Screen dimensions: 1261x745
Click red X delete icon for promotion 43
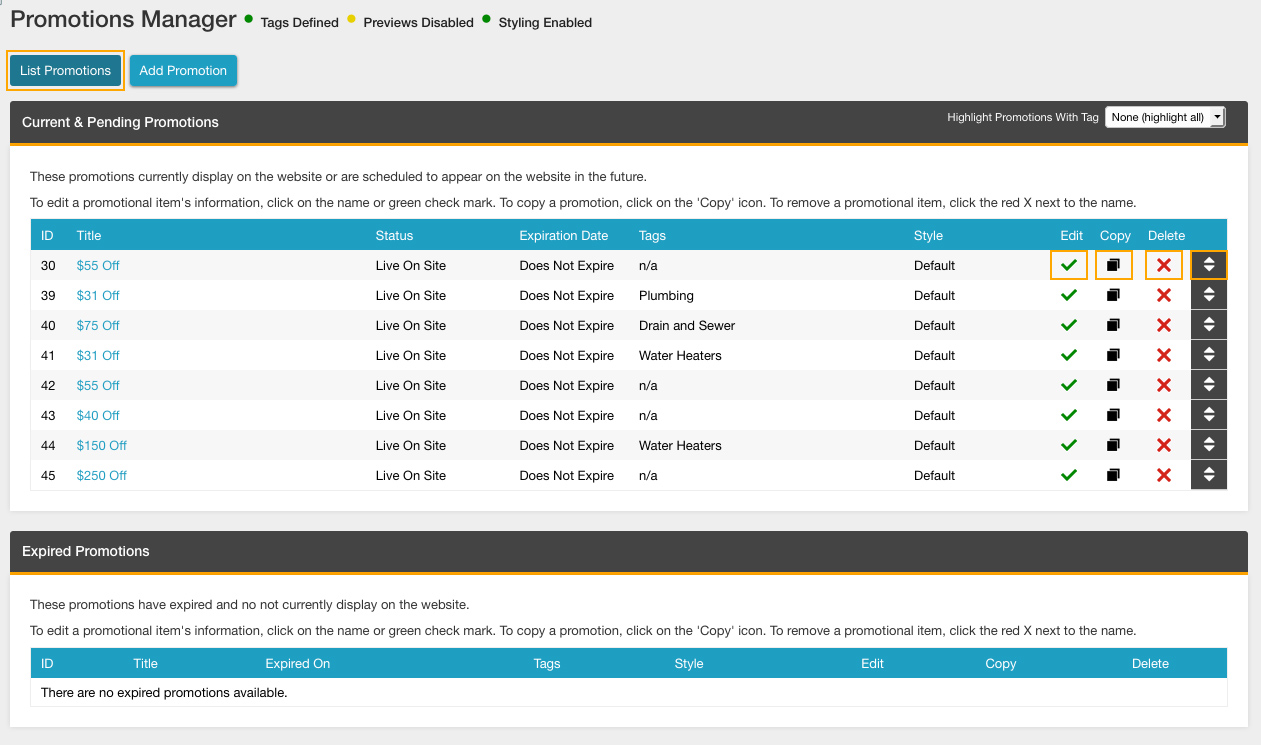pos(1163,415)
